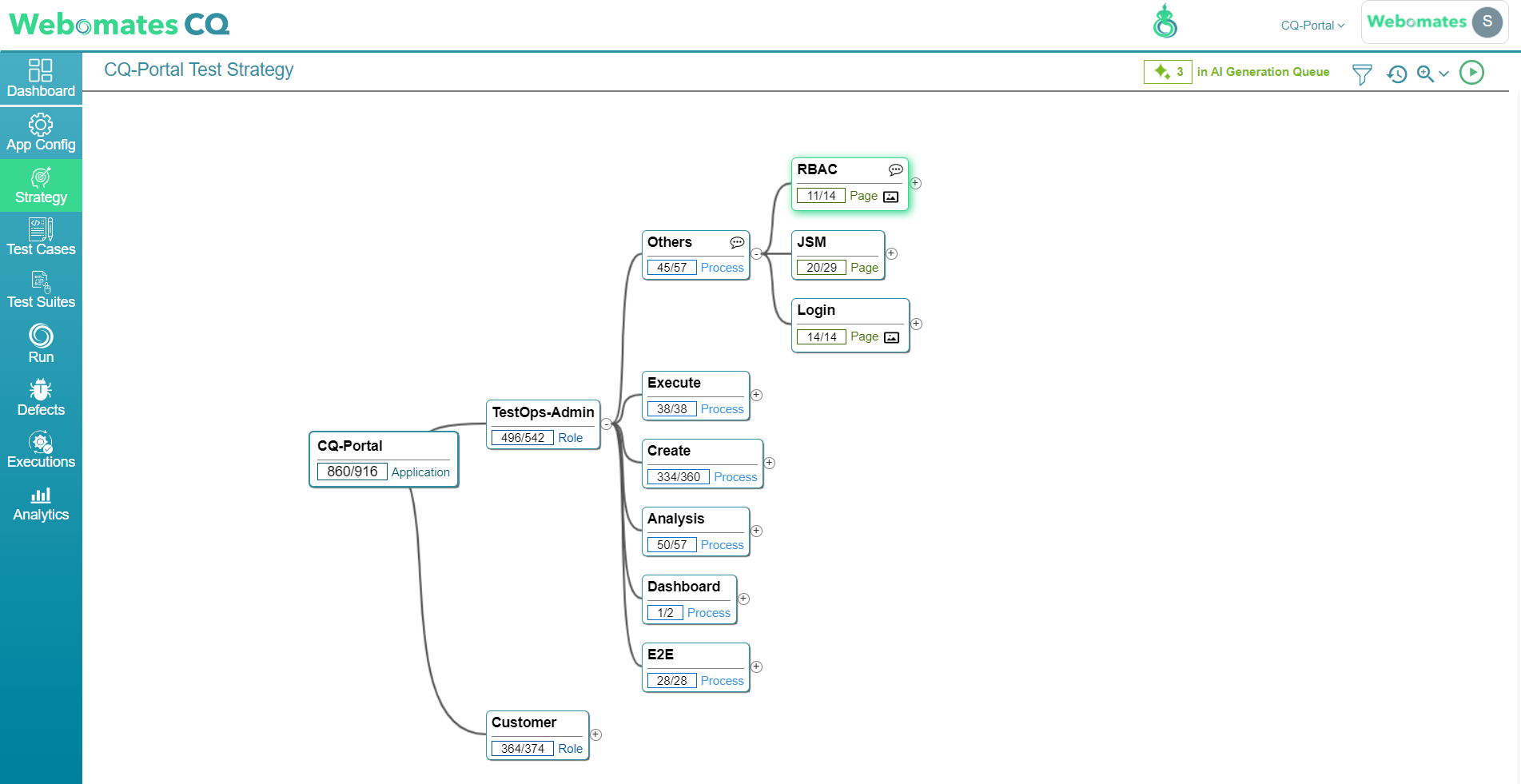Click the 14/14 count on Login
The width and height of the screenshot is (1521, 784).
(822, 337)
